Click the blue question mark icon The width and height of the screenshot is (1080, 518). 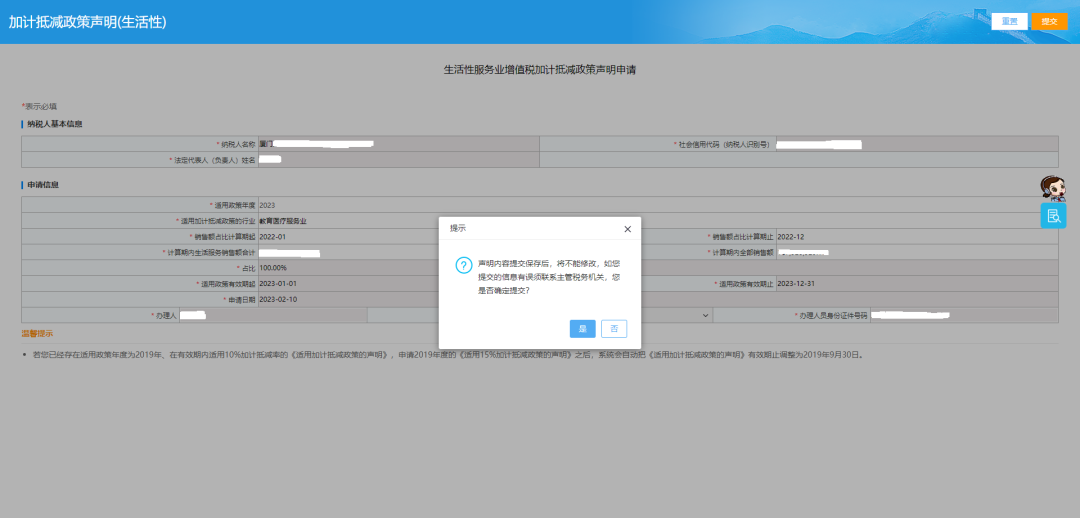(463, 265)
